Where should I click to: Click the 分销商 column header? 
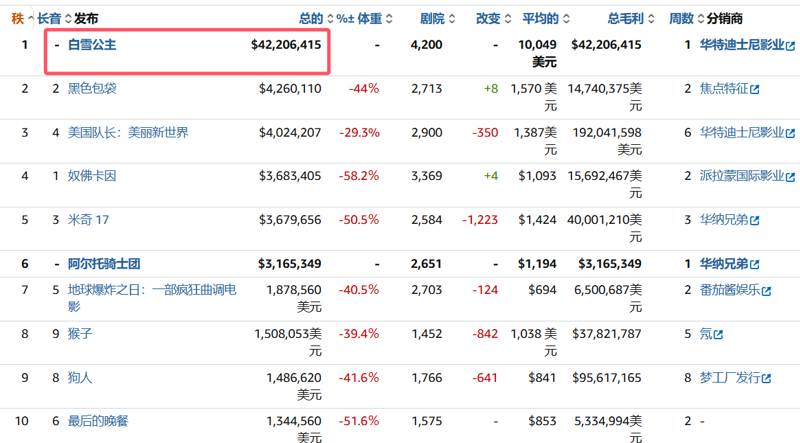coord(724,19)
